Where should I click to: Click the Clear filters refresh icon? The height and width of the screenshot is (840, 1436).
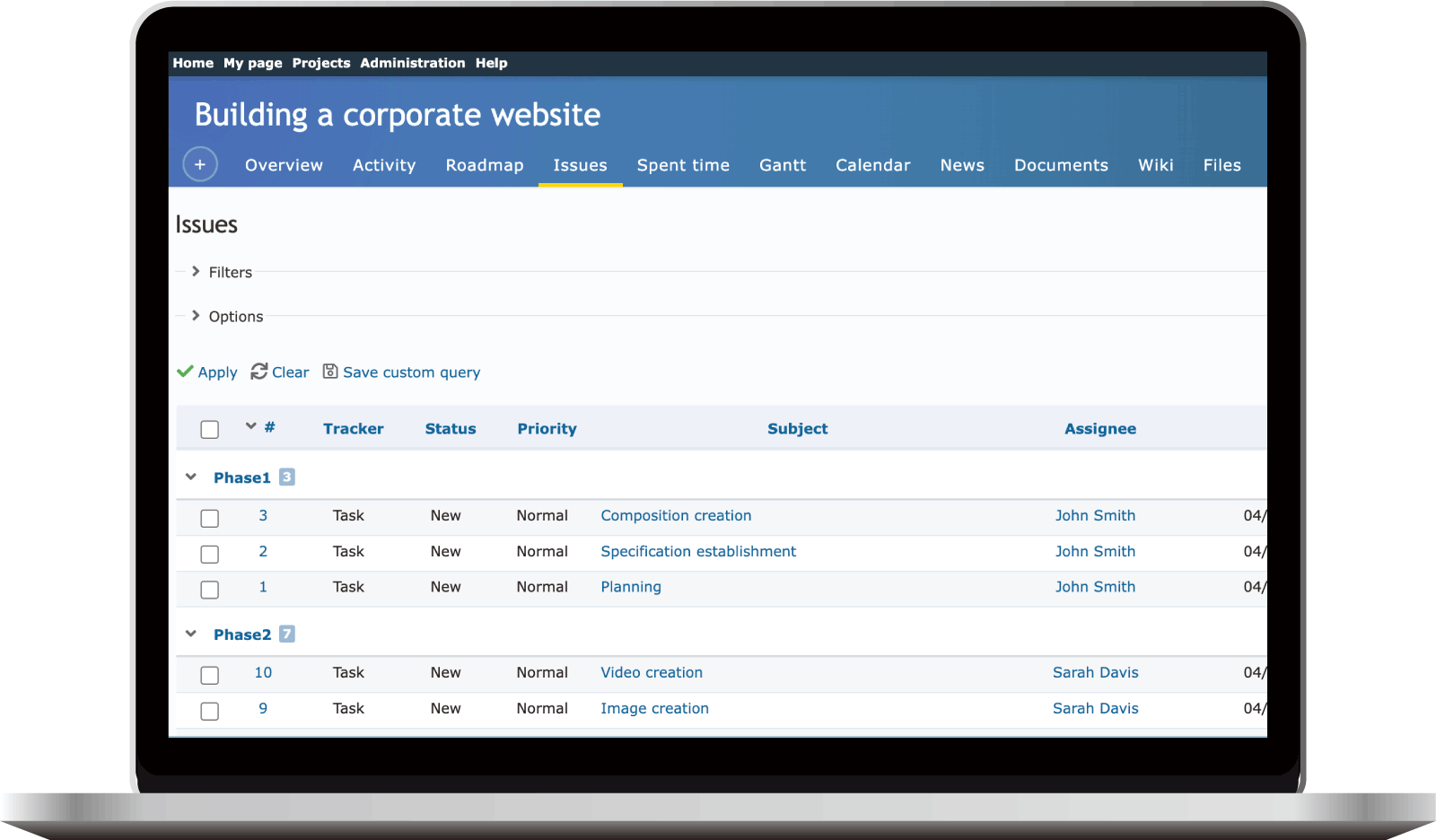[x=258, y=372]
